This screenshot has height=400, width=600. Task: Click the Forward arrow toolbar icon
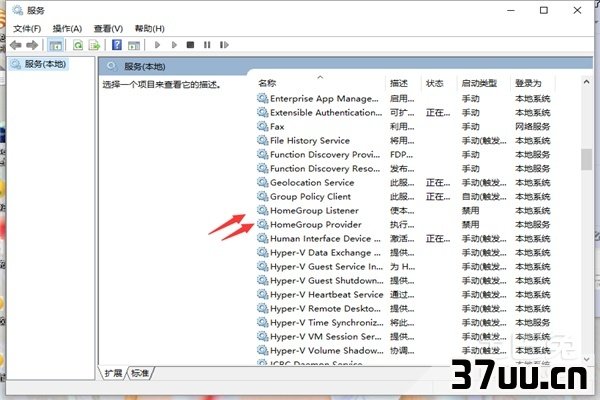click(32, 45)
